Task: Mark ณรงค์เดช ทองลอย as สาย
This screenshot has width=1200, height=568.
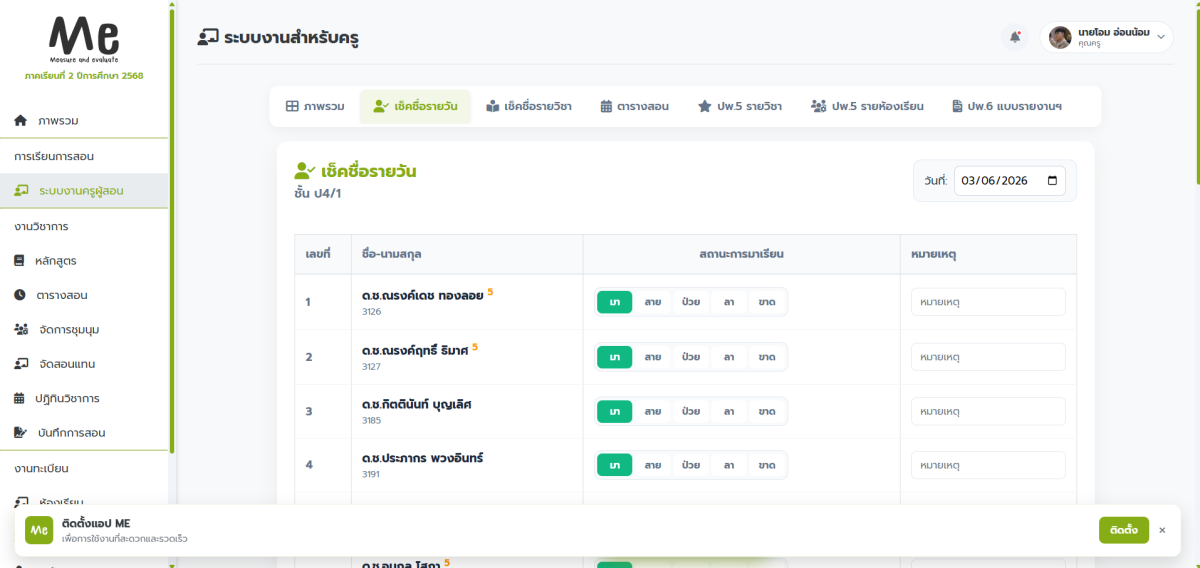Action: coord(652,302)
